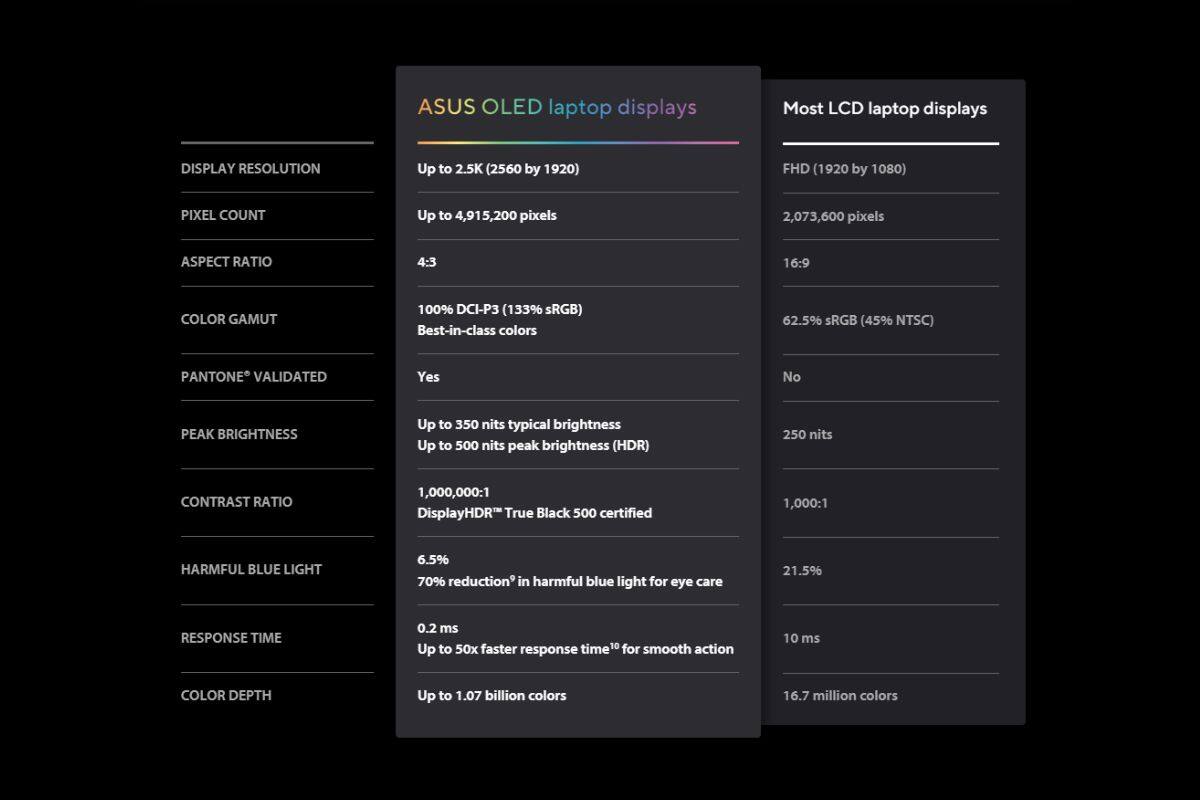Viewport: 1200px width, 800px height.
Task: Open footnote 10 in faster response time text
Action: 614,645
